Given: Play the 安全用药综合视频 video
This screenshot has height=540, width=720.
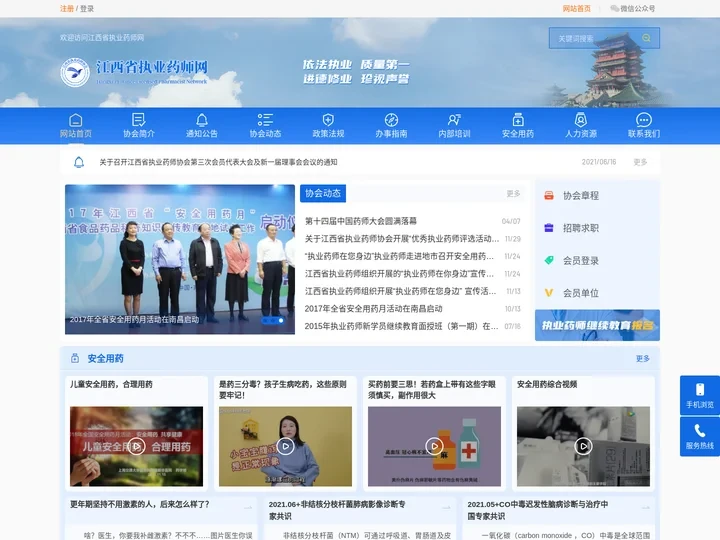Looking at the screenshot, I should point(583,446).
